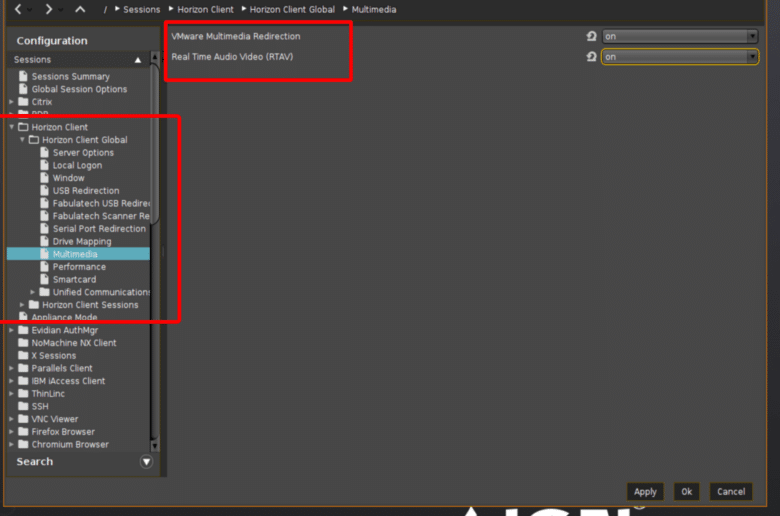Select NoMachine NX Client folder
This screenshot has height=516, width=780.
pos(74,343)
